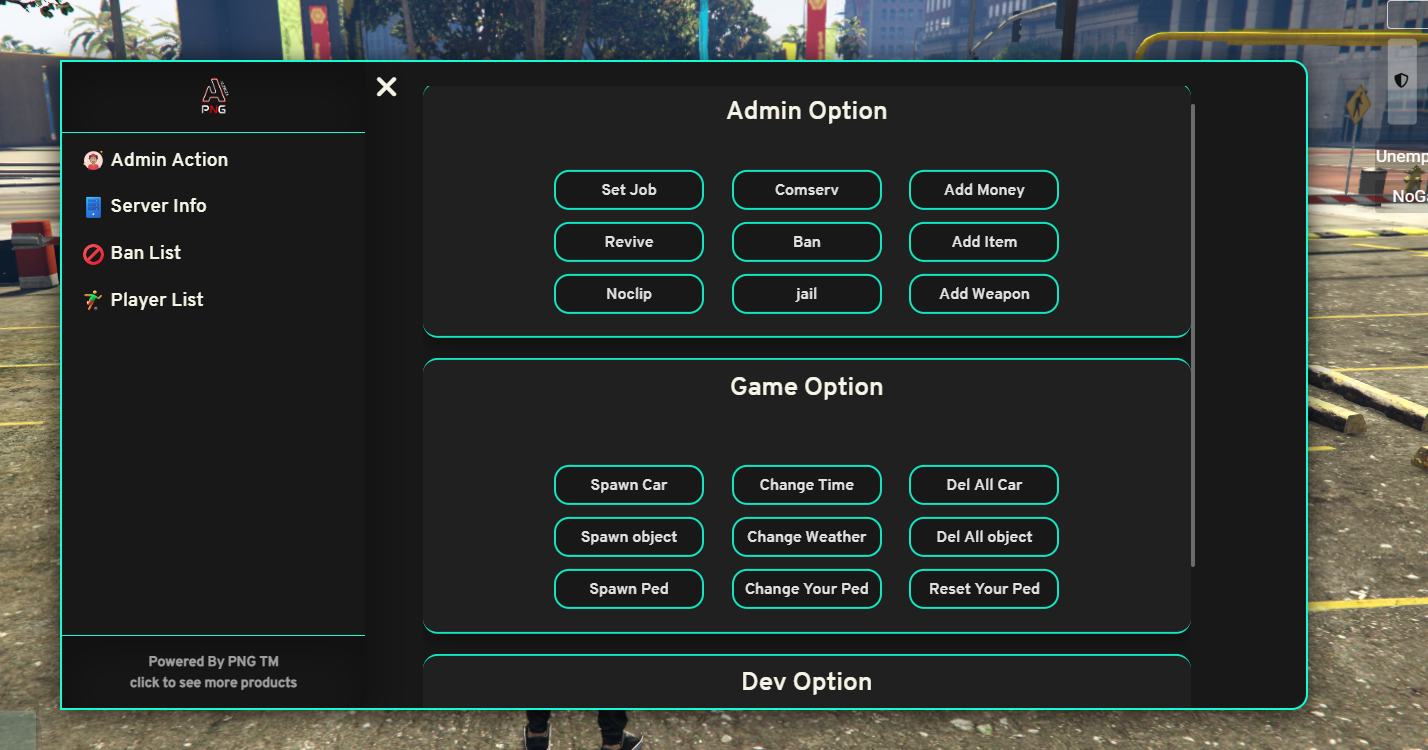
Task: Click the PNG logo at panel top
Action: coord(214,97)
